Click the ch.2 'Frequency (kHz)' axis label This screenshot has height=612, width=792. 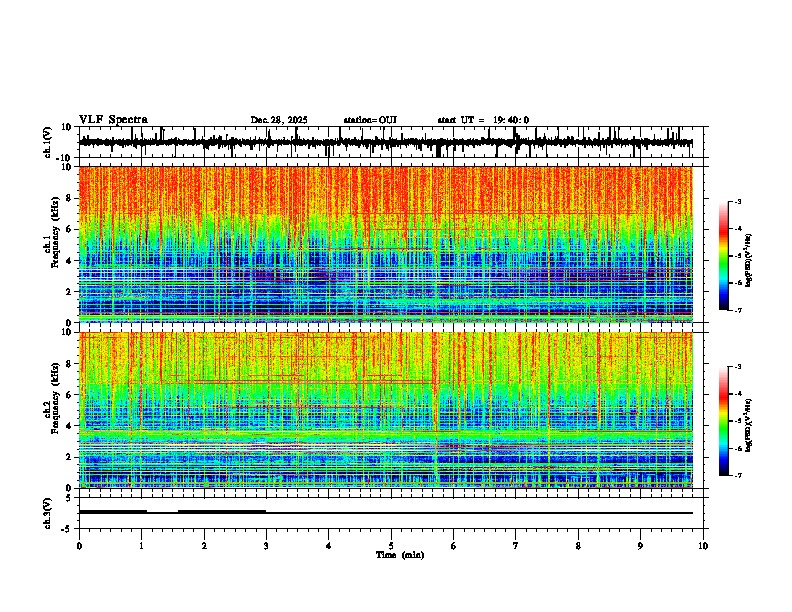55,397
